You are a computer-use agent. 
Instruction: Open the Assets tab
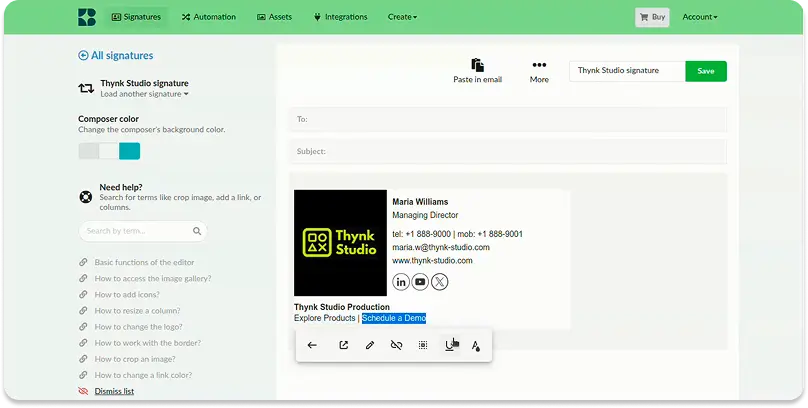click(x=275, y=17)
